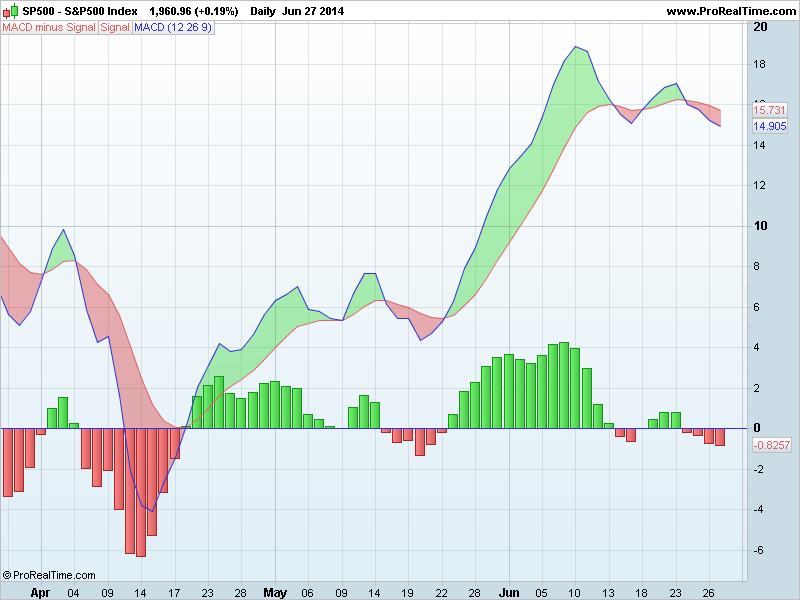Click the '14' date label after May 09
The height and width of the screenshot is (600, 800).
[x=374, y=593]
